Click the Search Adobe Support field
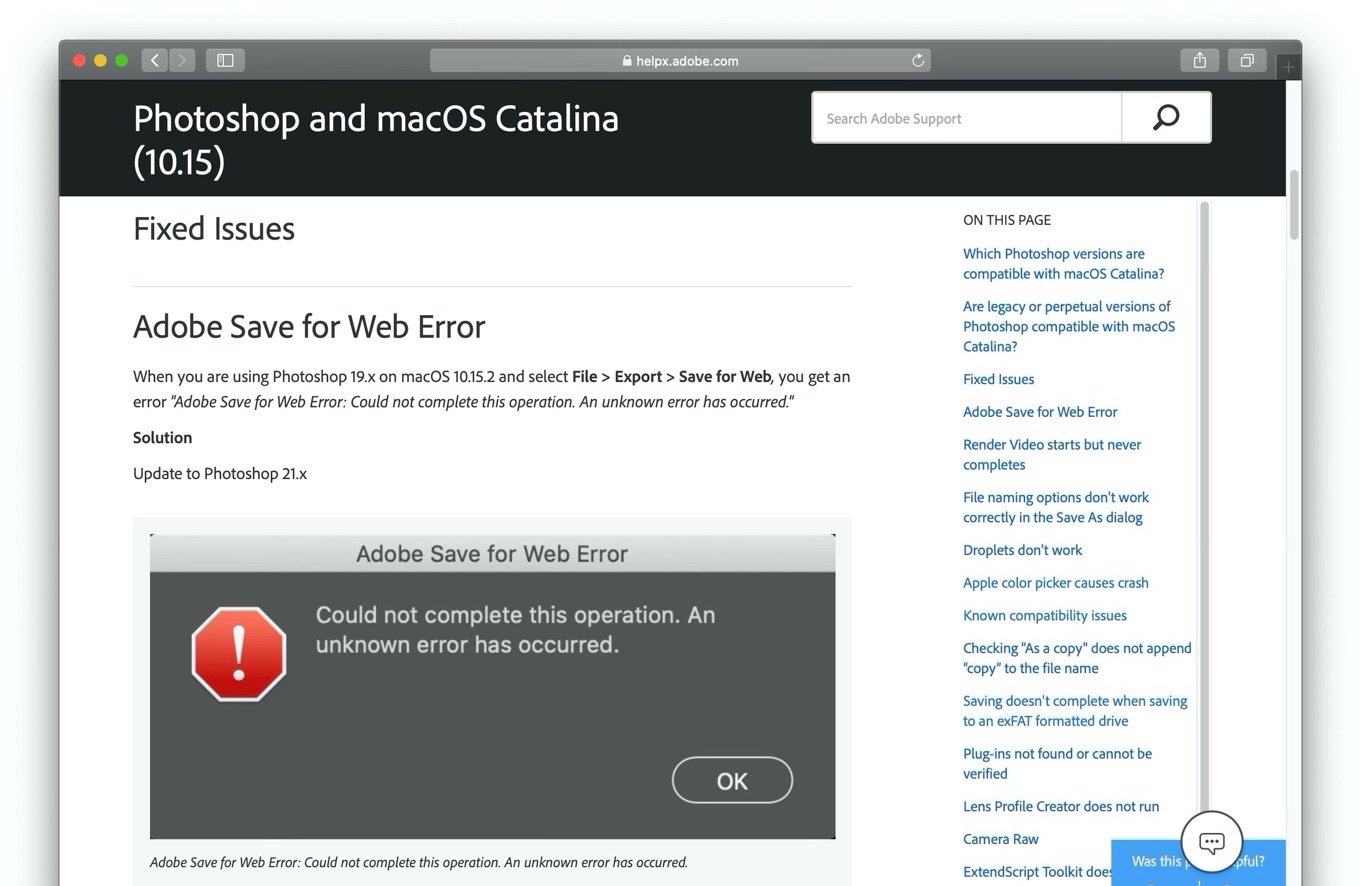The image size is (1360, 886). [967, 117]
